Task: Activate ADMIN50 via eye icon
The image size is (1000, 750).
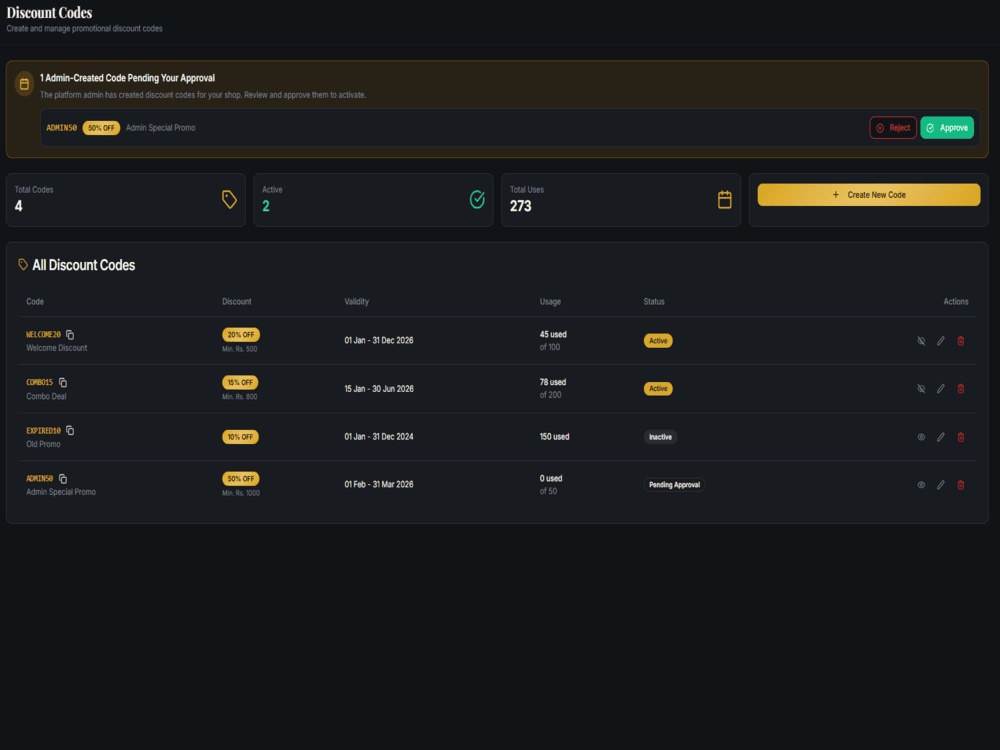Action: coord(922,485)
